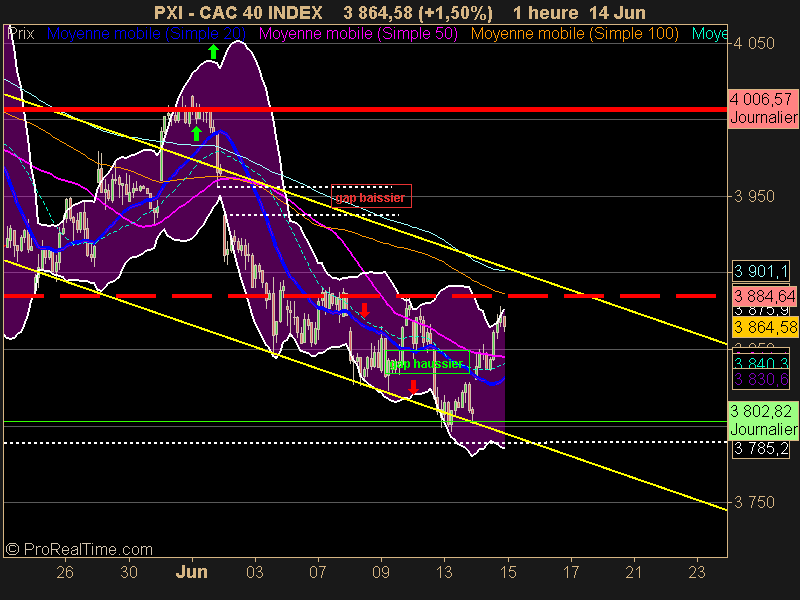This screenshot has width=800, height=600.
Task: Click the '13' date axis label
Action: click(x=444, y=572)
